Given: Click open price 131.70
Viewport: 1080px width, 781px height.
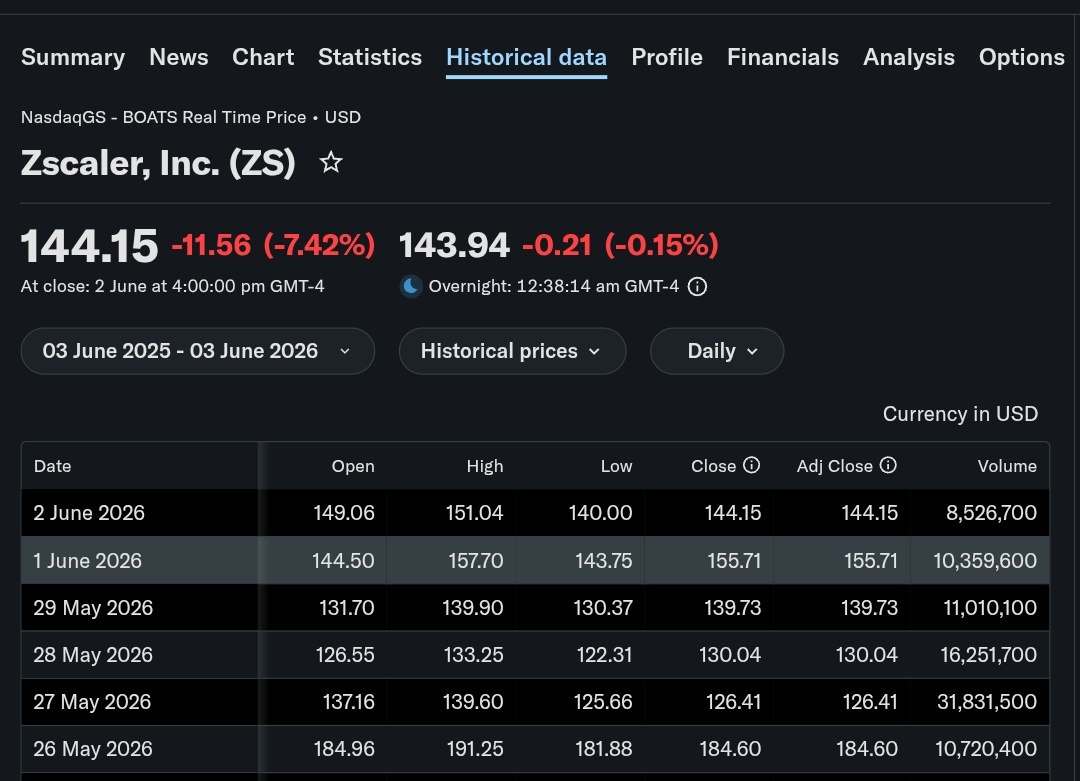Looking at the screenshot, I should (346, 607).
